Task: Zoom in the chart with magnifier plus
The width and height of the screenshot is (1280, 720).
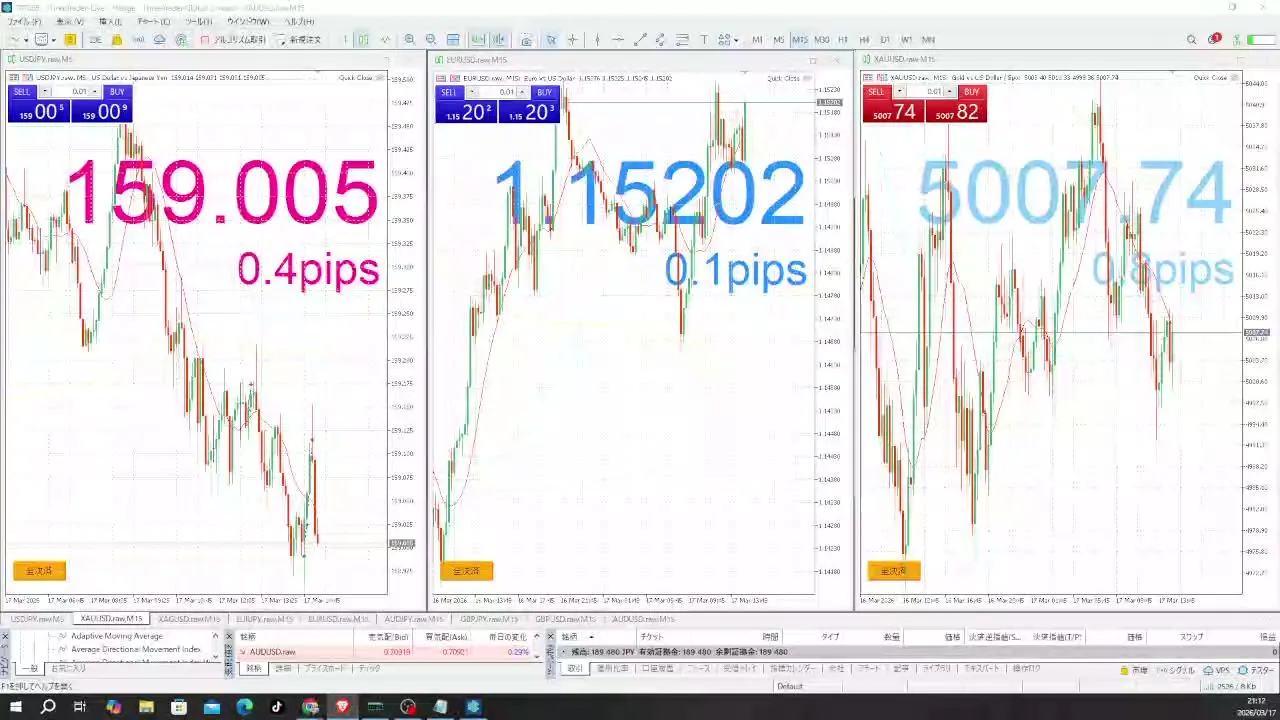Action: tap(409, 40)
